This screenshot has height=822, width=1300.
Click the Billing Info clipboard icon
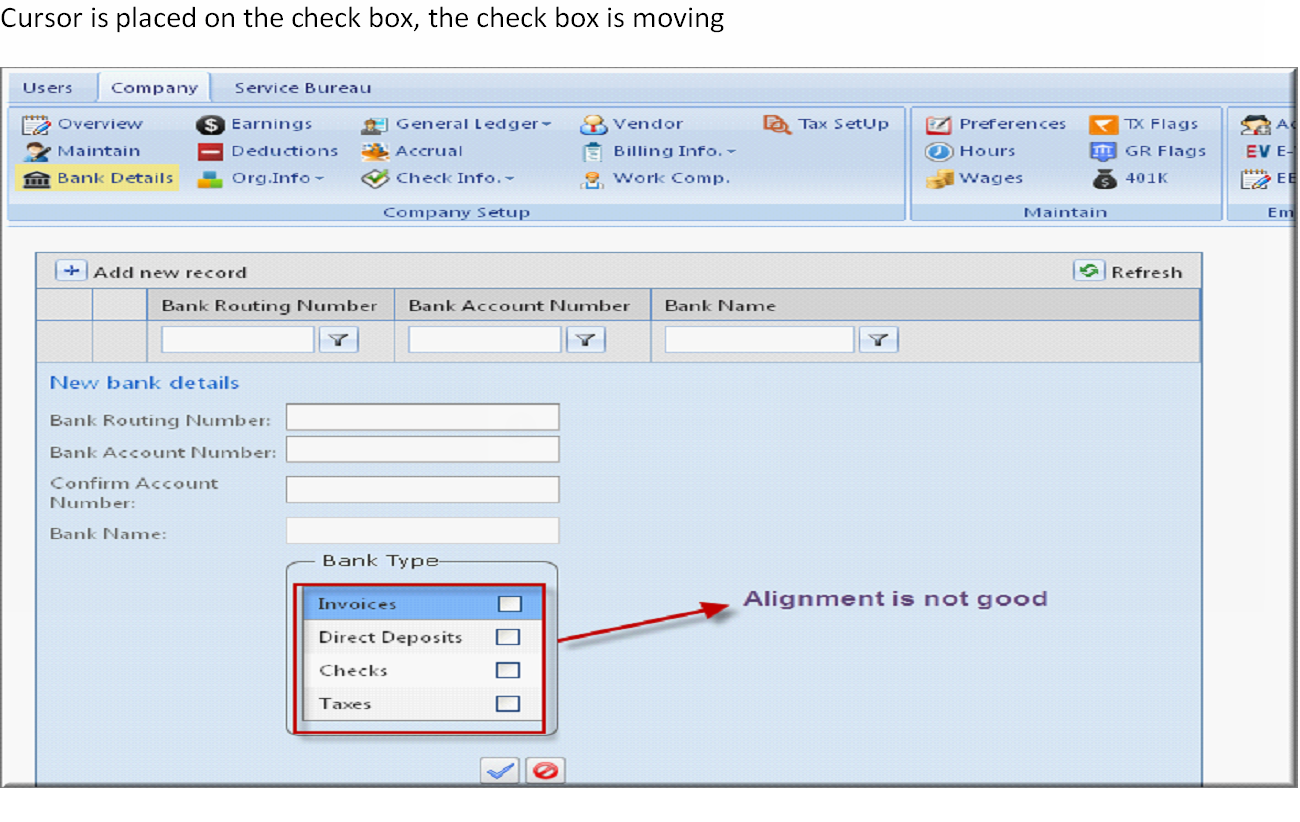tap(594, 152)
